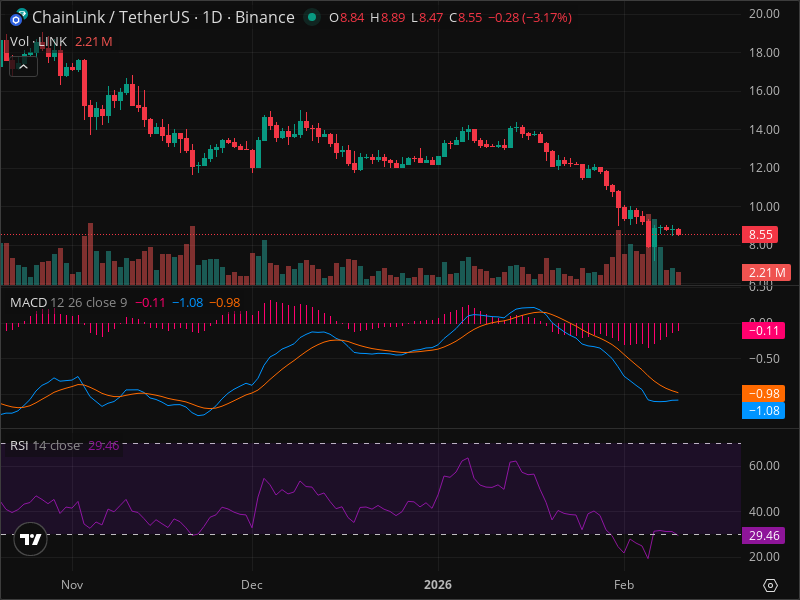Click the 14.00 price scale label

764,130
